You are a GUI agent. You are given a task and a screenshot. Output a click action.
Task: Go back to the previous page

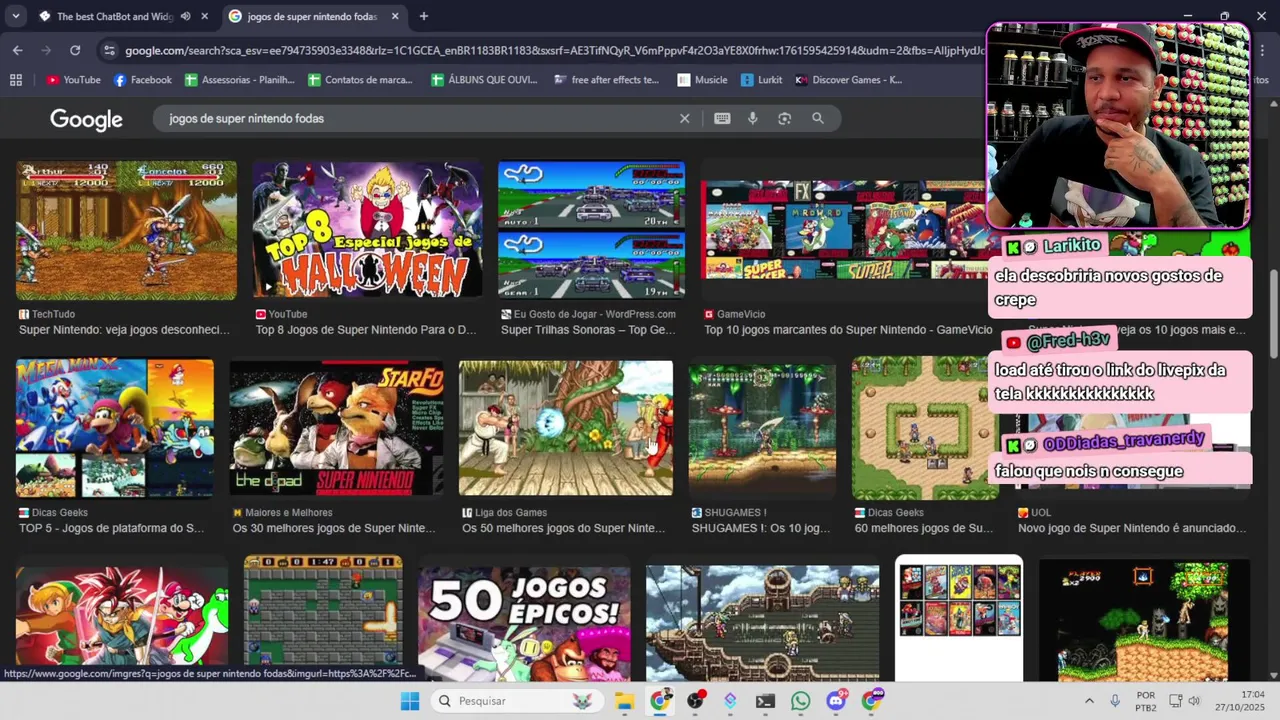[x=17, y=50]
